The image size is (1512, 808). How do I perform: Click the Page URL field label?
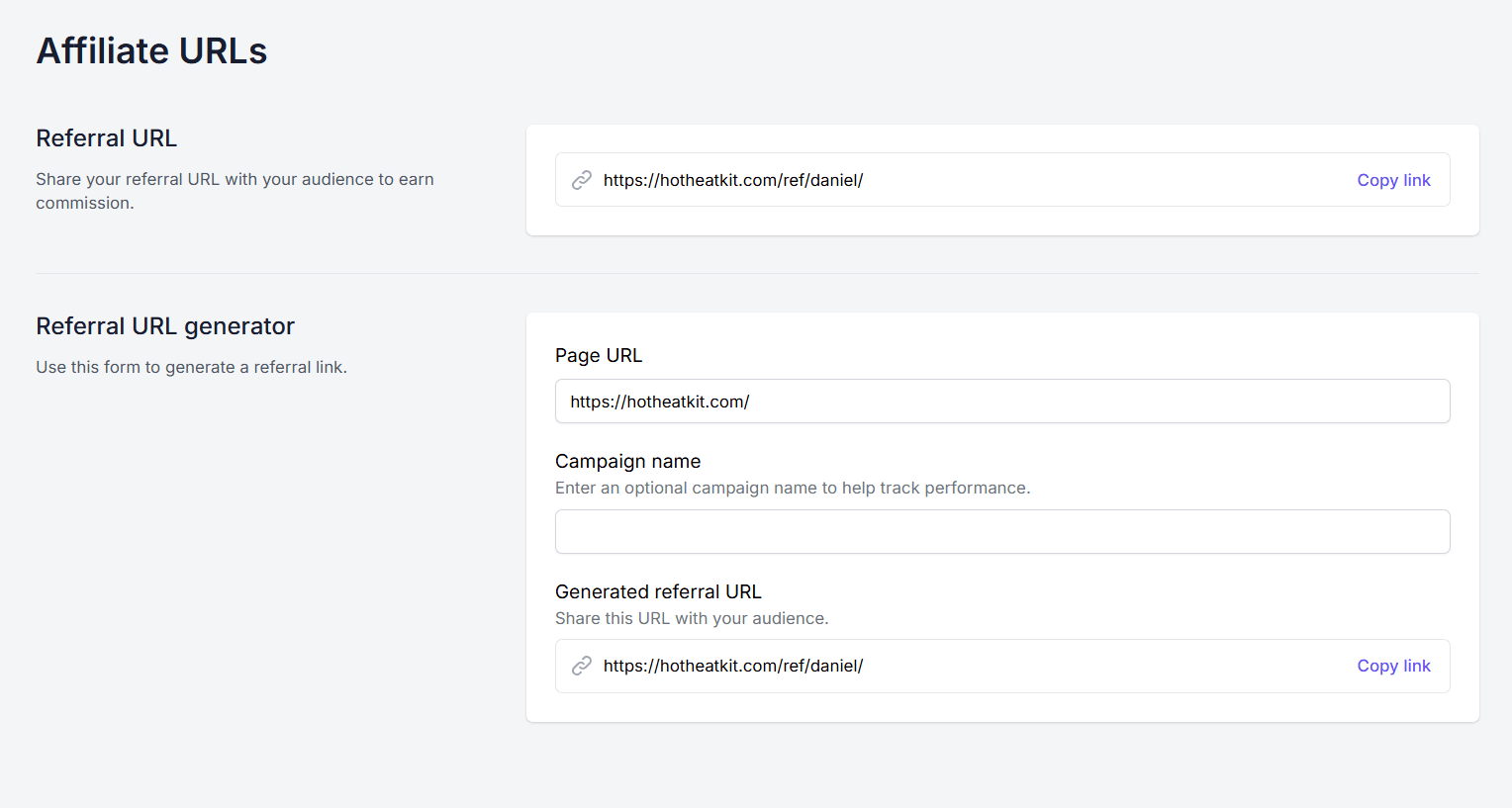pyautogui.click(x=598, y=355)
